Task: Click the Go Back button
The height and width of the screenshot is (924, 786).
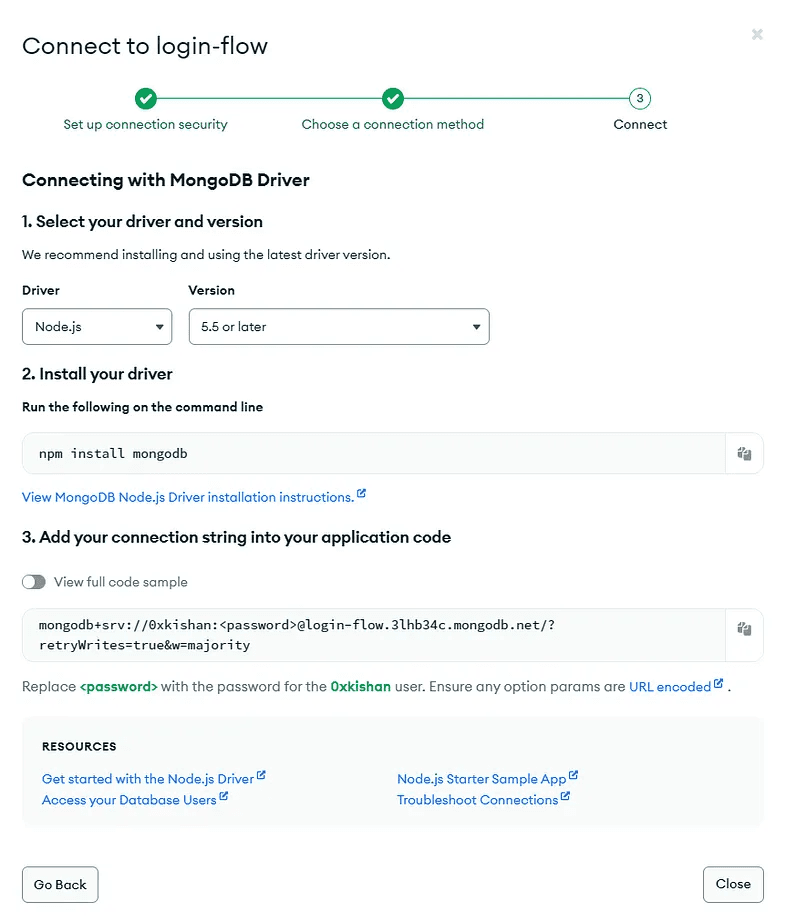Action: pyautogui.click(x=60, y=884)
